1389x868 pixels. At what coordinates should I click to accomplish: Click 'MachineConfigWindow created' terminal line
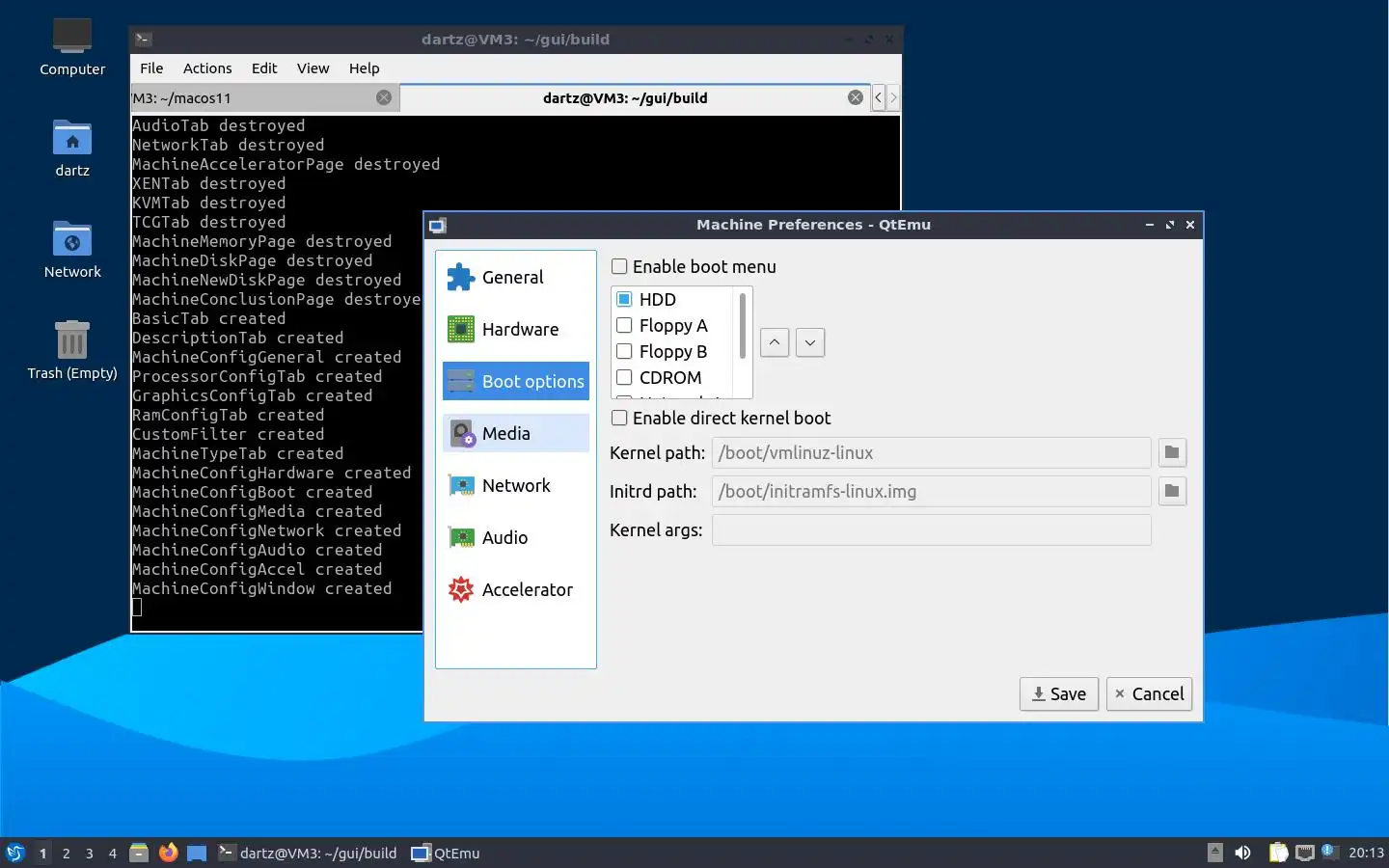point(262,588)
